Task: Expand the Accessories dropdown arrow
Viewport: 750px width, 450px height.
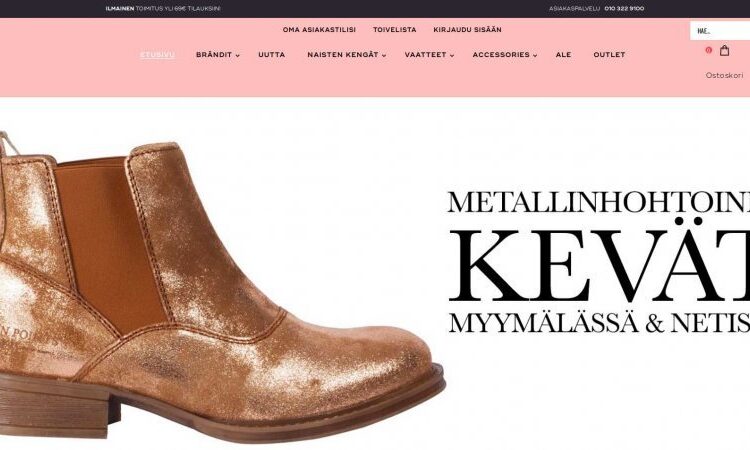Action: [x=535, y=55]
